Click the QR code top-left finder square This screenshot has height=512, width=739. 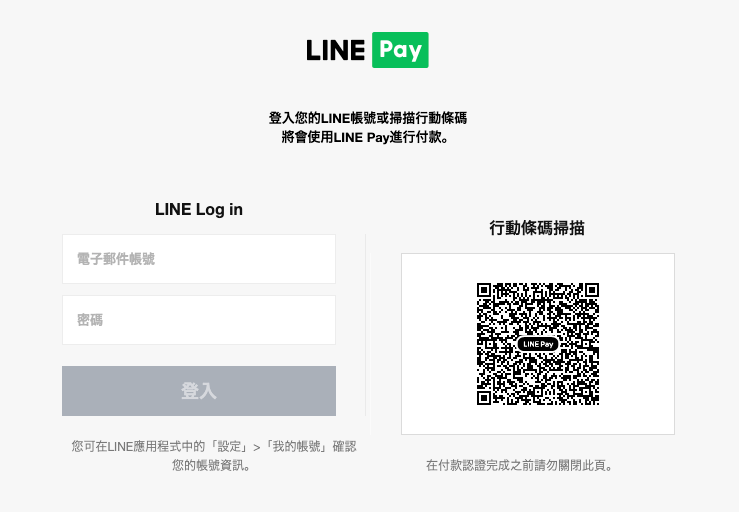484,290
